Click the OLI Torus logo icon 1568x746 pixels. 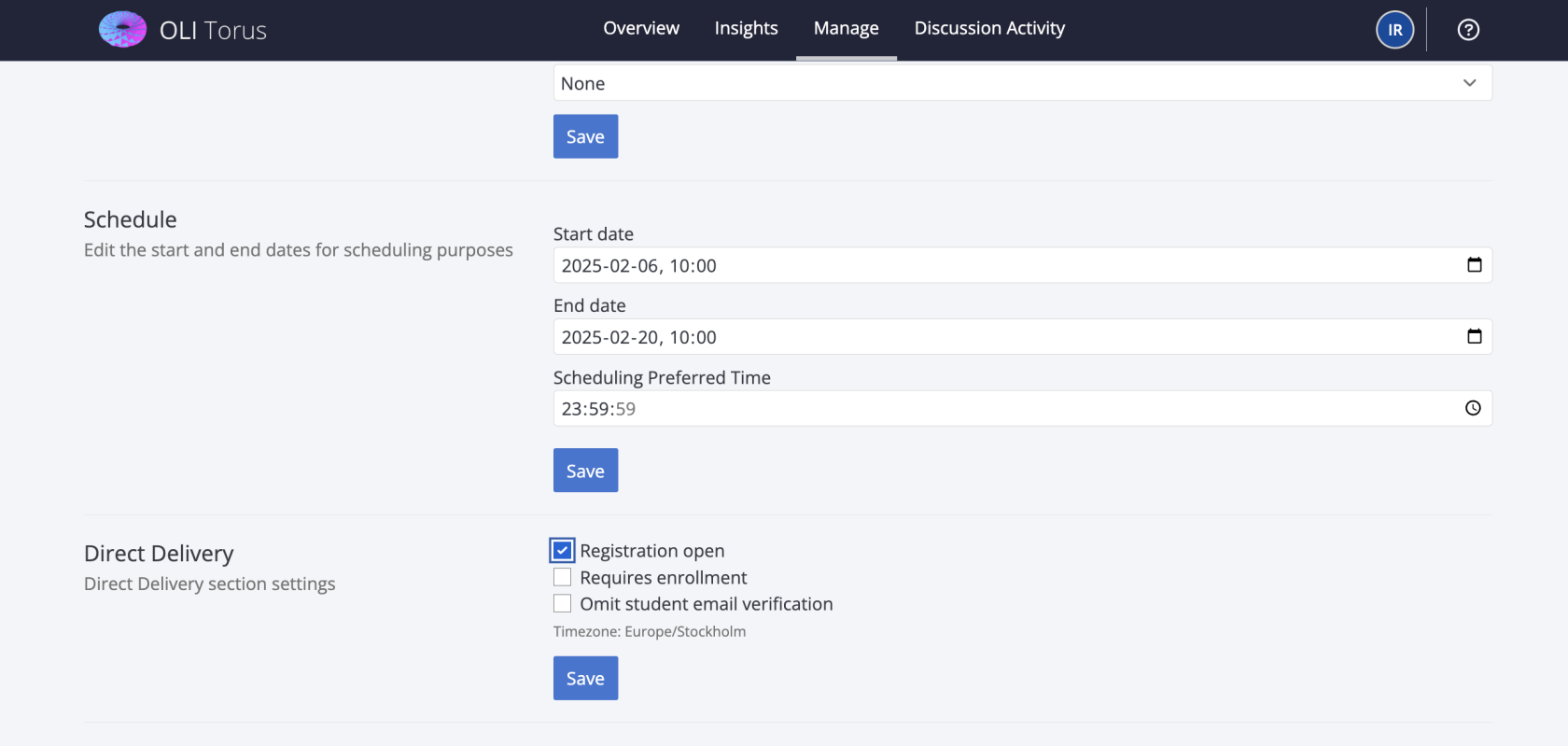122,30
